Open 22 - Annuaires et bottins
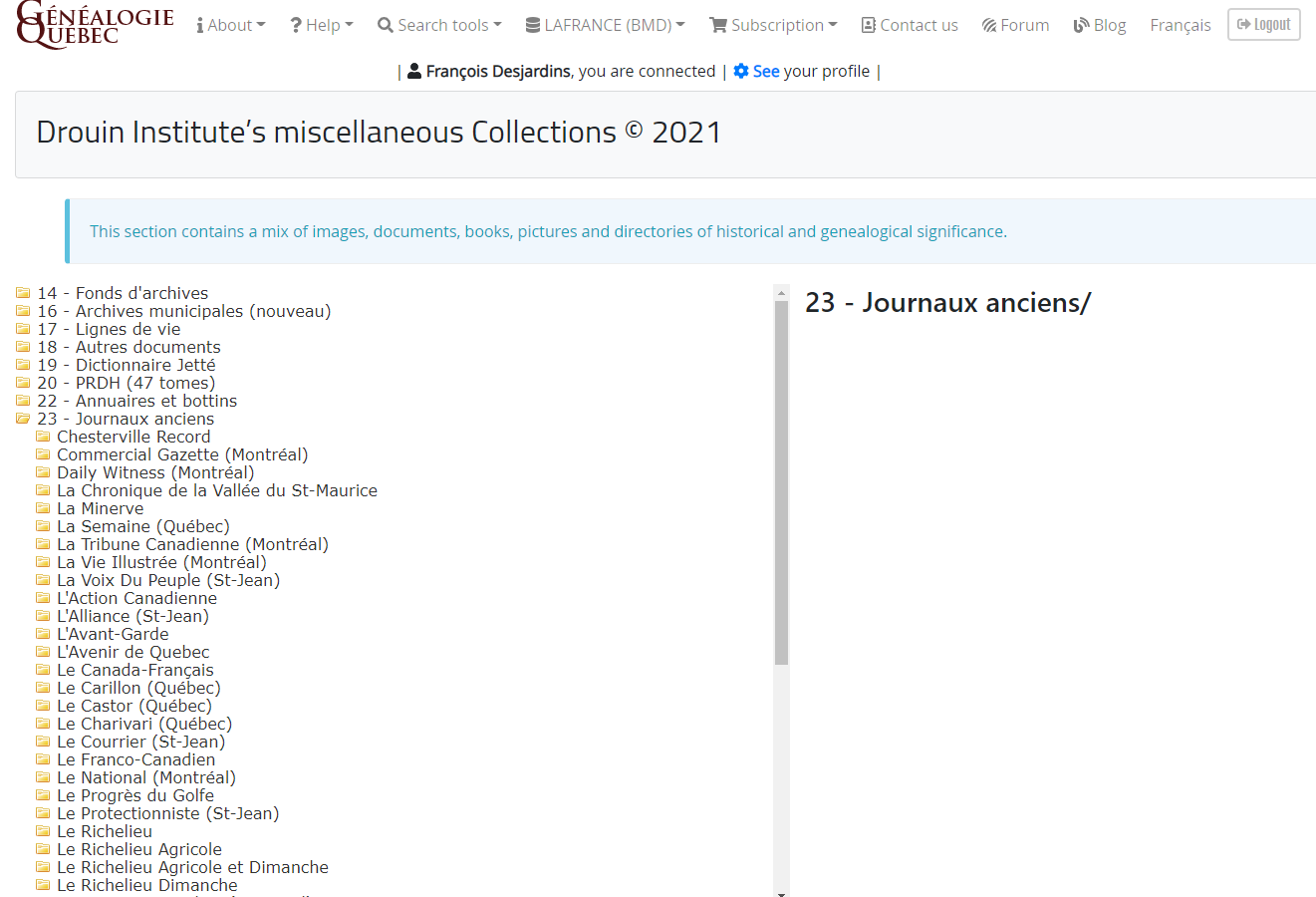The height and width of the screenshot is (897, 1316). (137, 401)
